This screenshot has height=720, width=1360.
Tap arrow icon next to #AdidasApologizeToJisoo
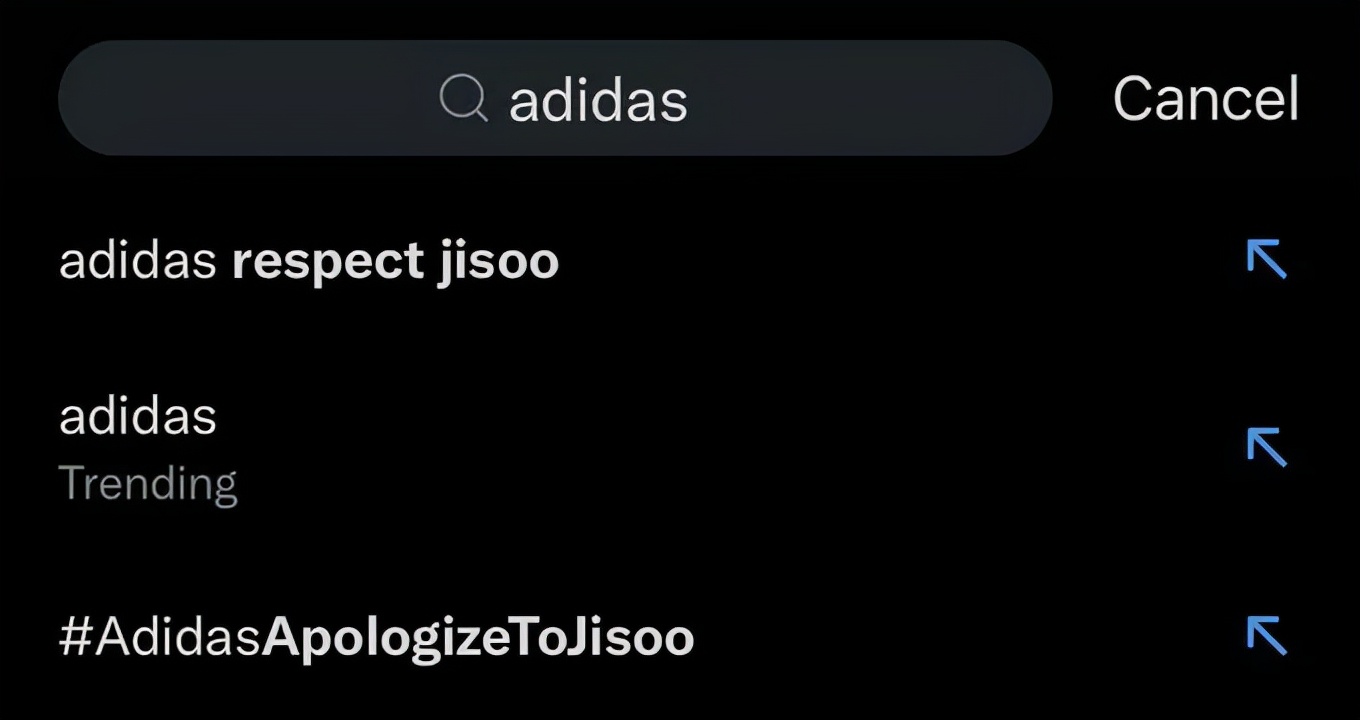1266,635
